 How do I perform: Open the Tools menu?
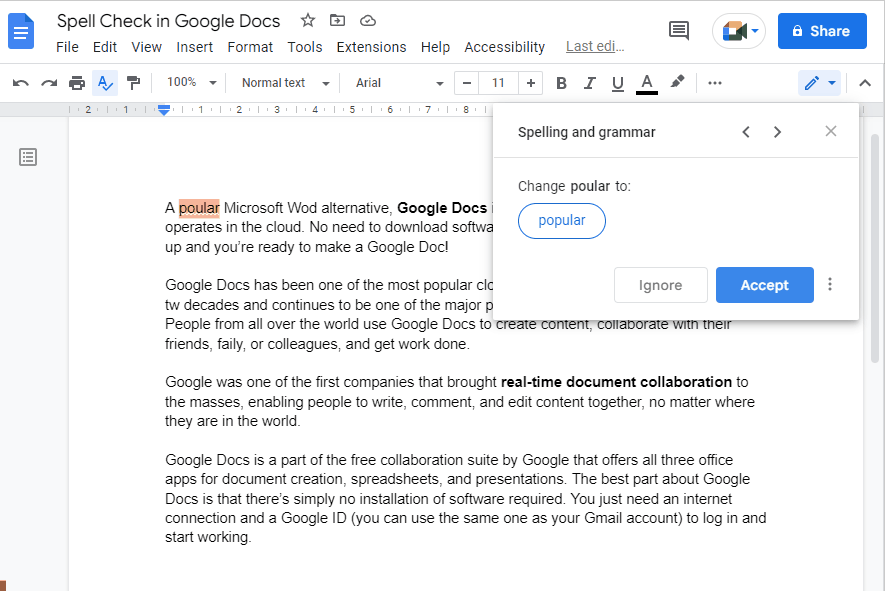click(x=305, y=47)
